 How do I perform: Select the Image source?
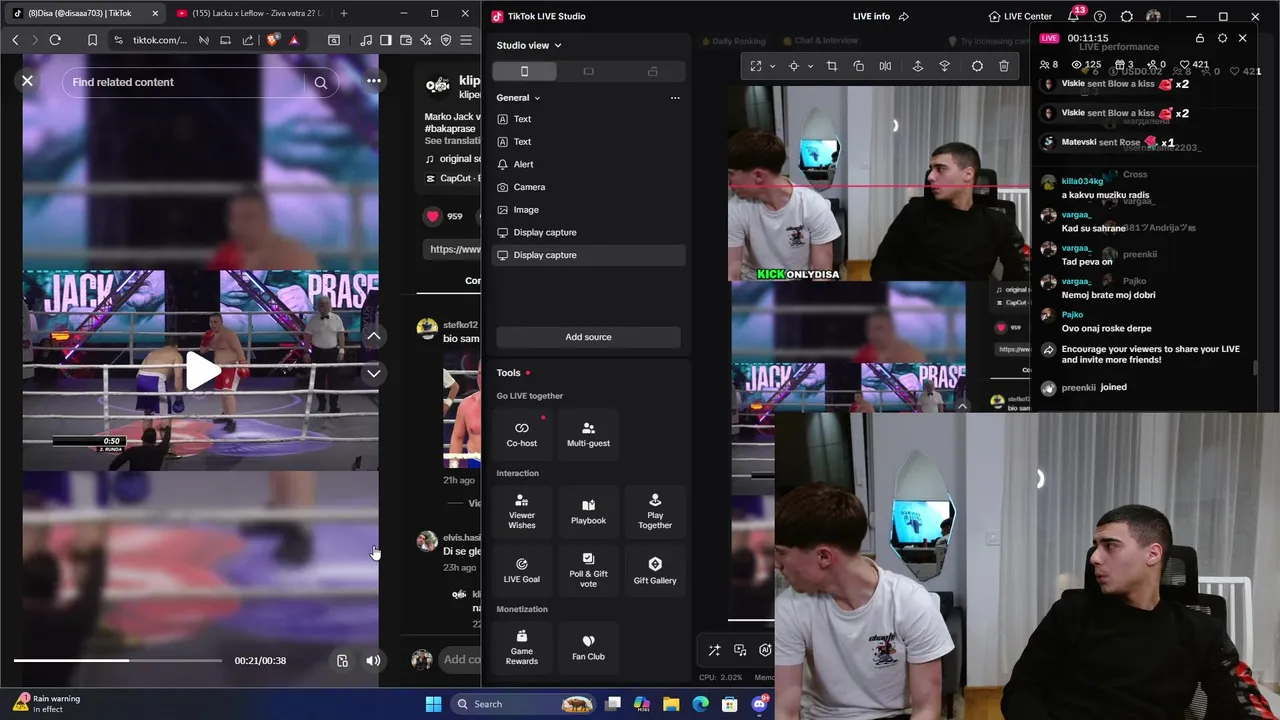point(588,210)
